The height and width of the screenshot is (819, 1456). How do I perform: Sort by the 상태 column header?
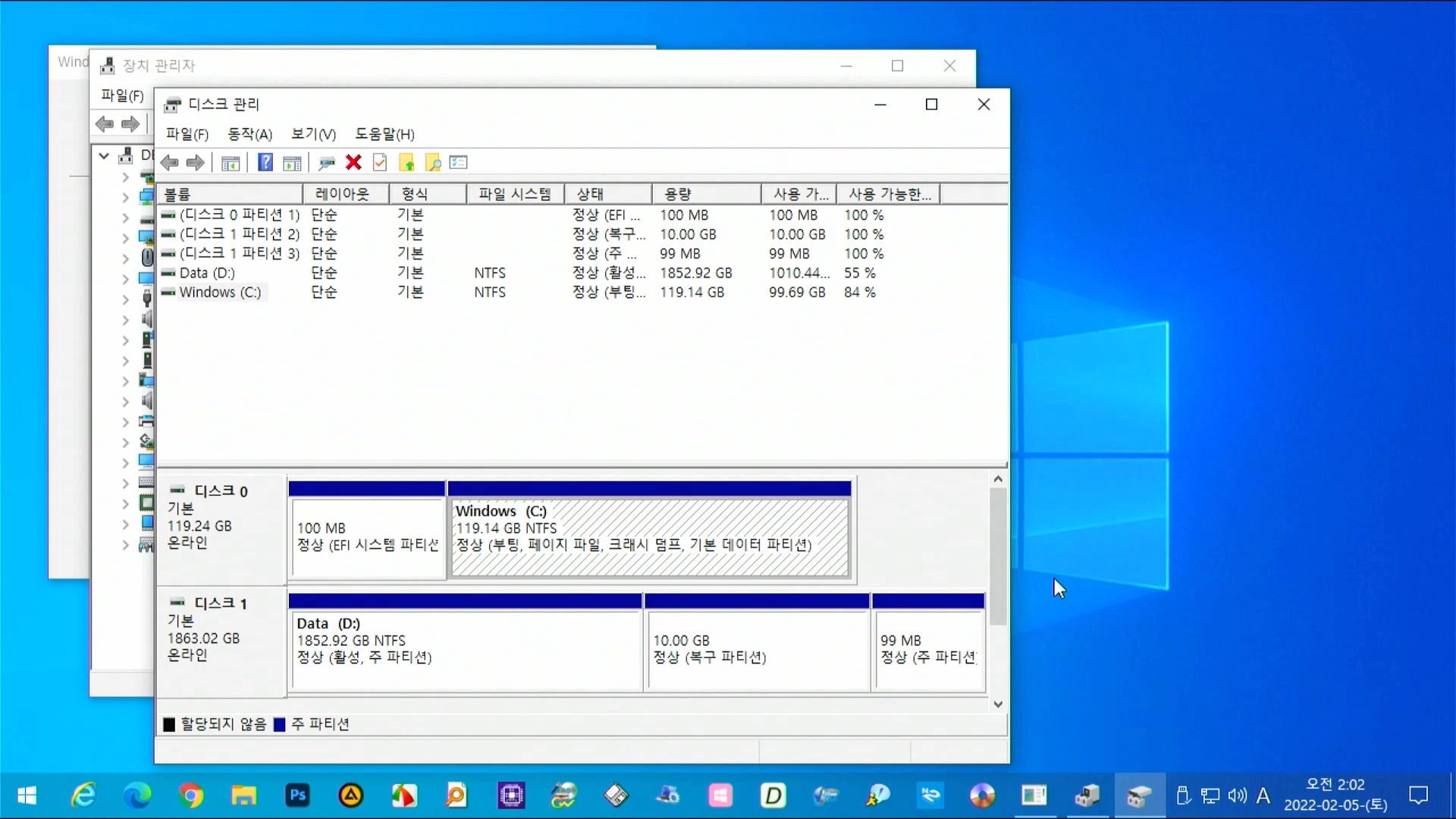pyautogui.click(x=607, y=194)
